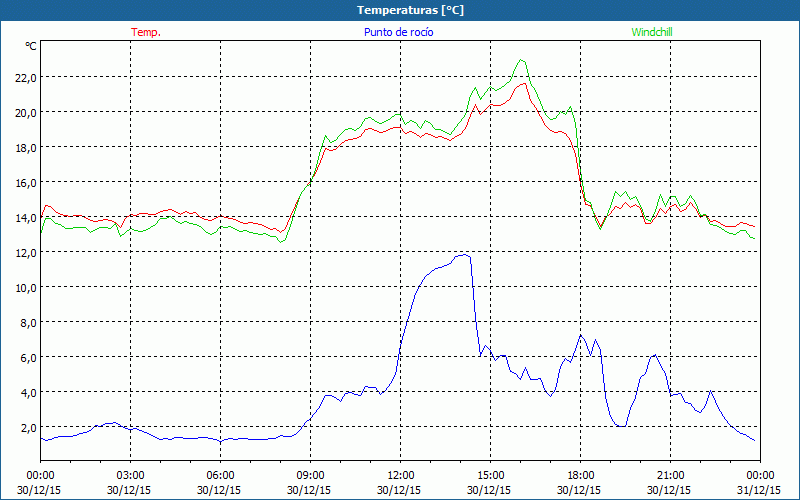Click the 6,0 y-axis value
The width and height of the screenshot is (800, 500).
pyautogui.click(x=28, y=358)
